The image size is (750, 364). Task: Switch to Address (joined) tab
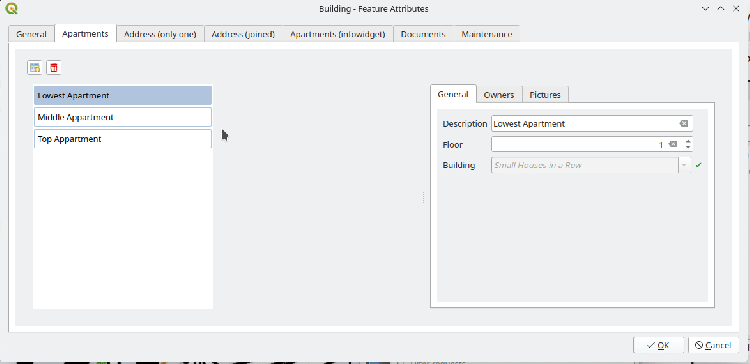tap(243, 34)
